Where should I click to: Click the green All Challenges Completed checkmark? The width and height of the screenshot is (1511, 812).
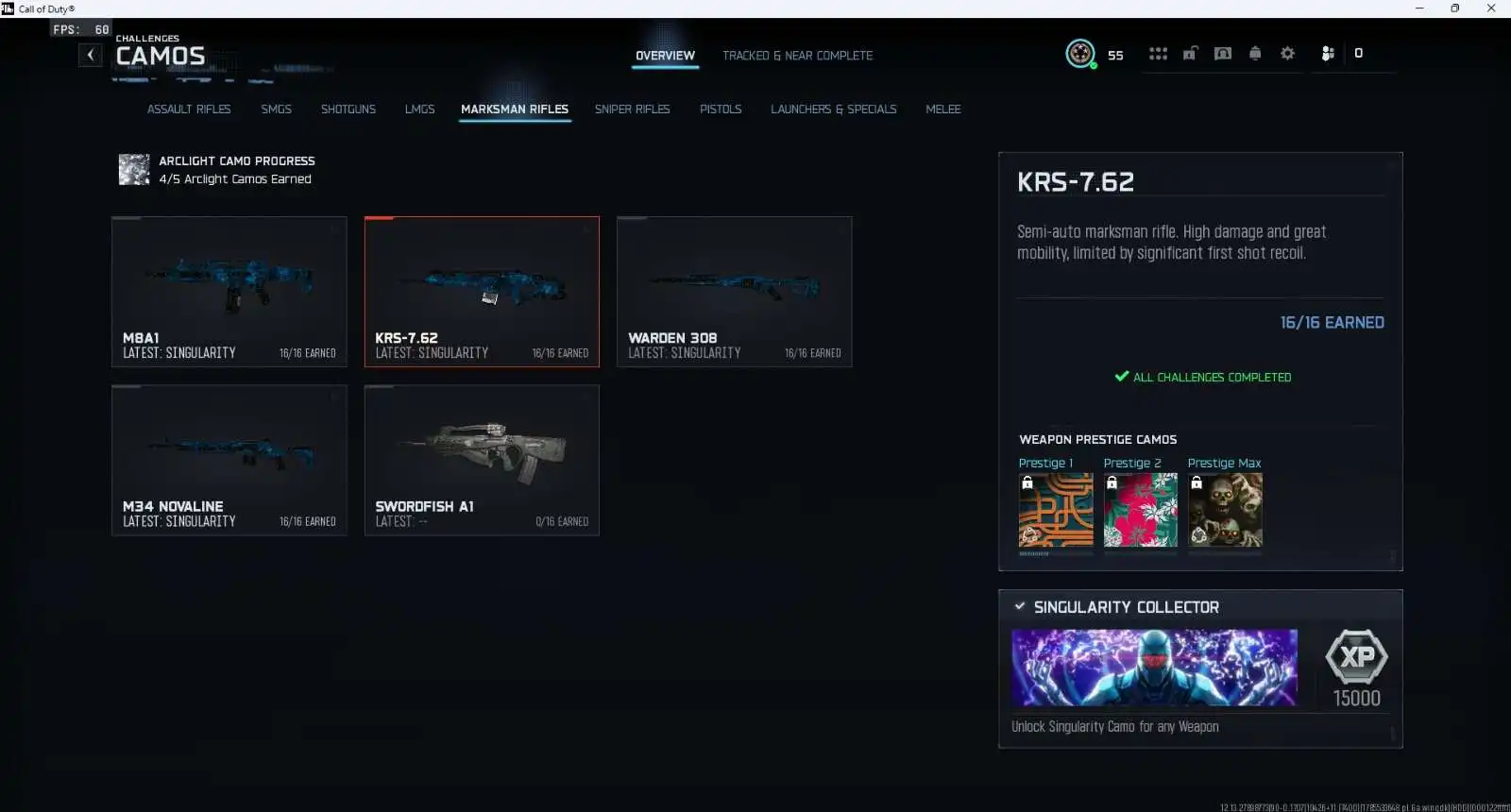pos(1122,376)
